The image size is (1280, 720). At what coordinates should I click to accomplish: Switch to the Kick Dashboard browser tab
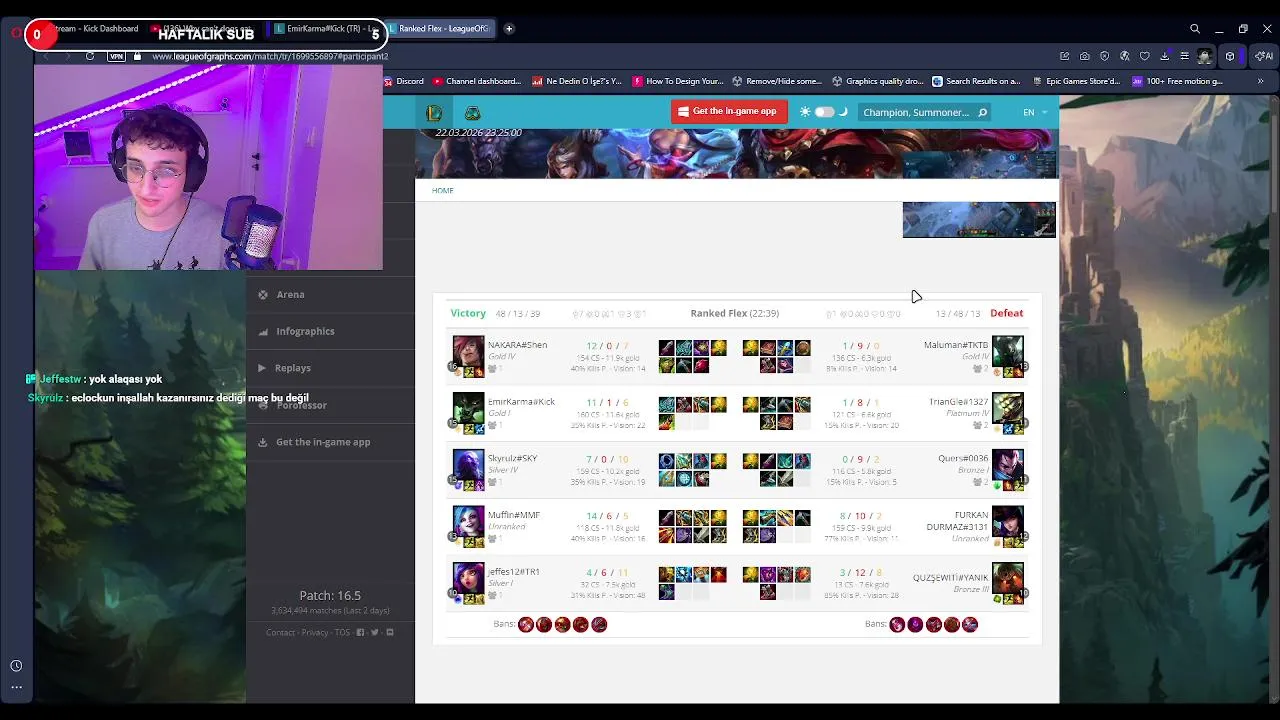pos(97,29)
